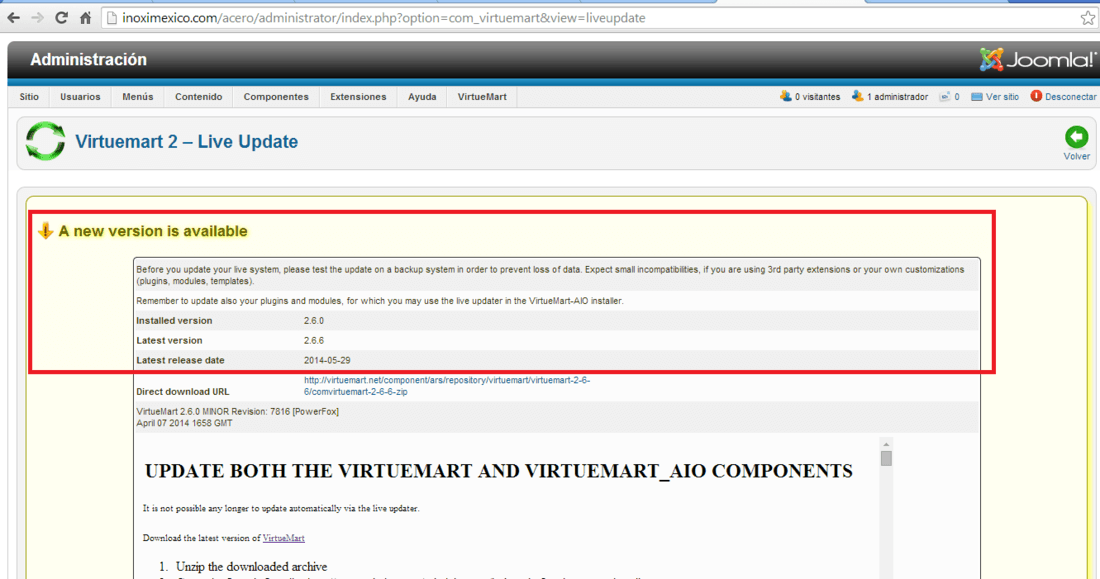
Task: Click 'It is not possible any longer' sentence
Action: 281,508
